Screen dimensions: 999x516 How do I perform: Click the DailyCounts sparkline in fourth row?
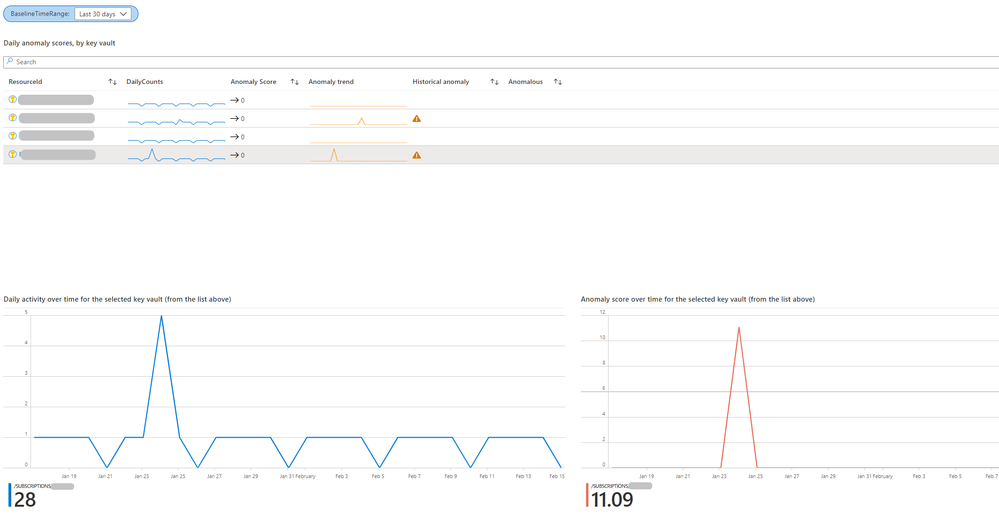(176, 155)
